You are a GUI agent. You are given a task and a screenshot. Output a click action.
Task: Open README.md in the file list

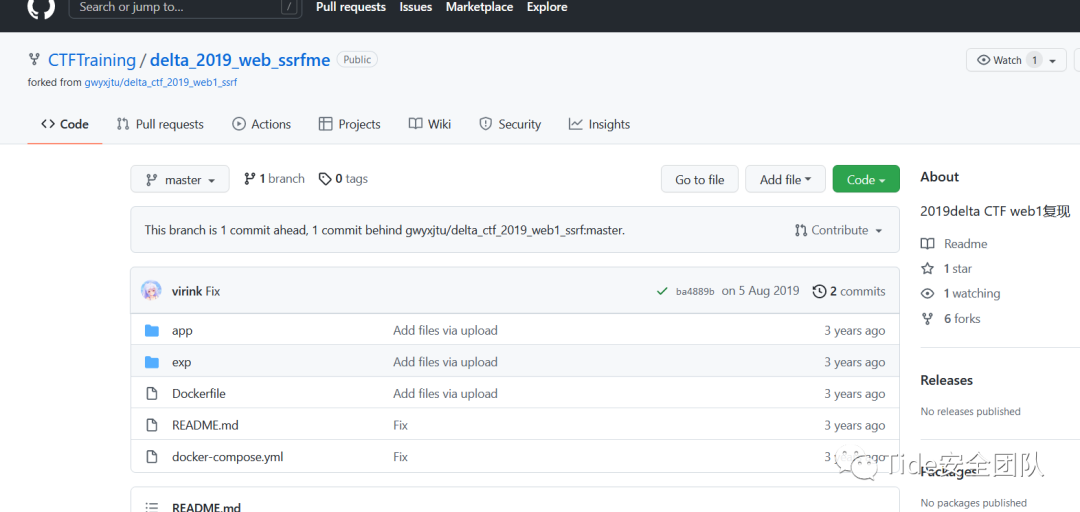point(205,426)
